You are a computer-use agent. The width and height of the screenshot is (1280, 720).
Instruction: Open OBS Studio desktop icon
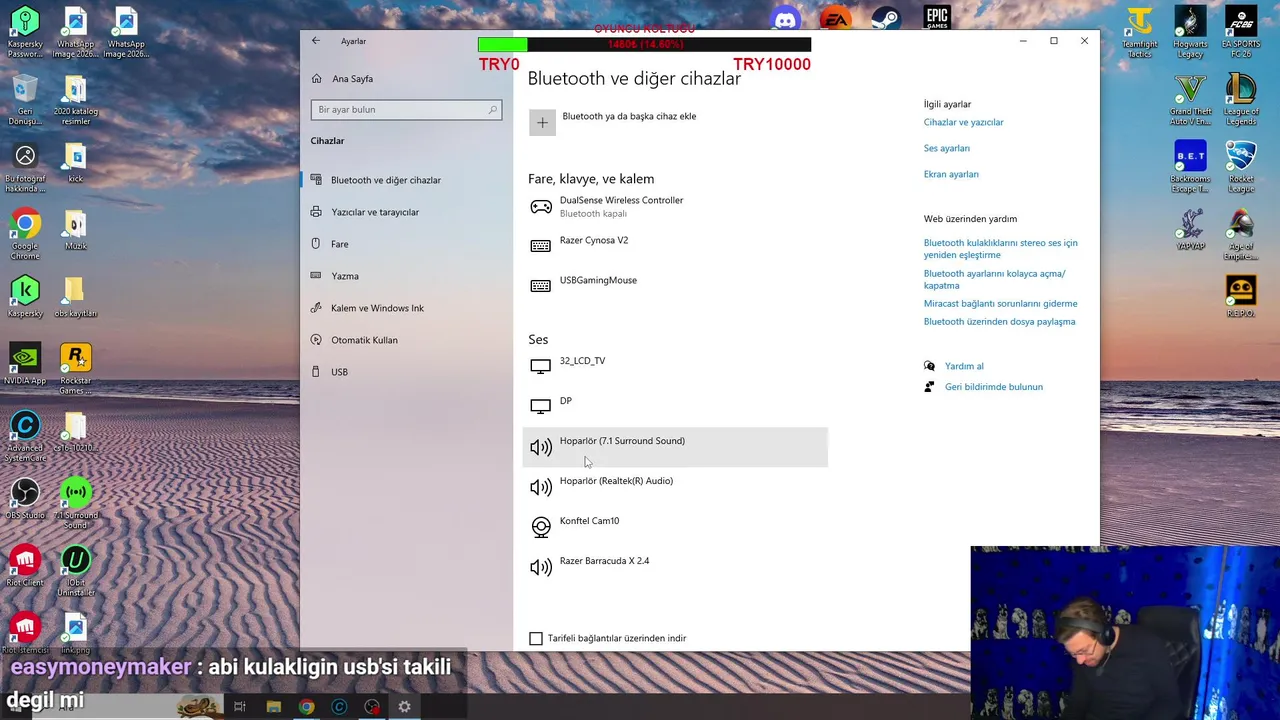point(25,500)
